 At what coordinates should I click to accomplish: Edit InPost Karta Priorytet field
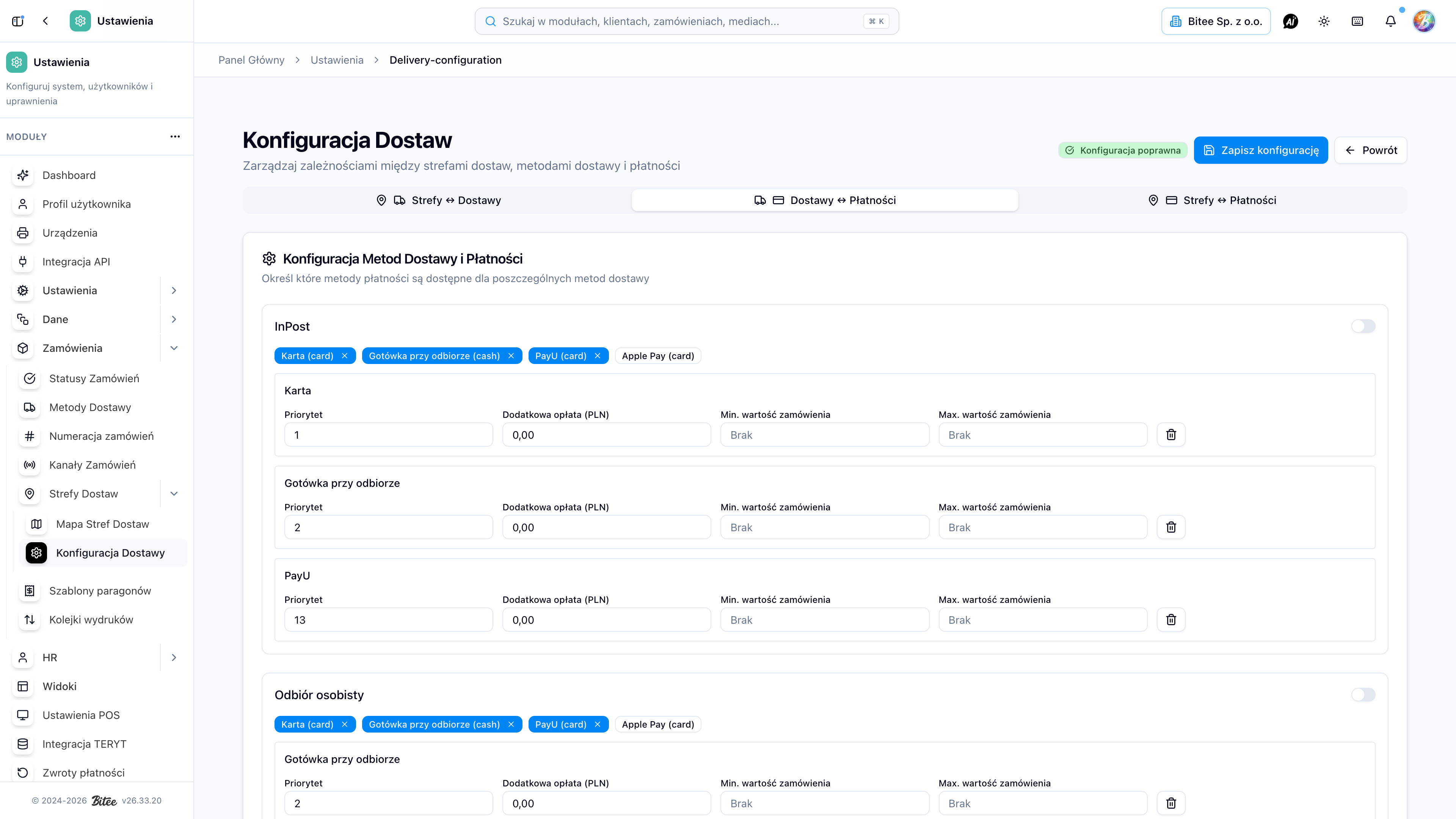click(388, 435)
